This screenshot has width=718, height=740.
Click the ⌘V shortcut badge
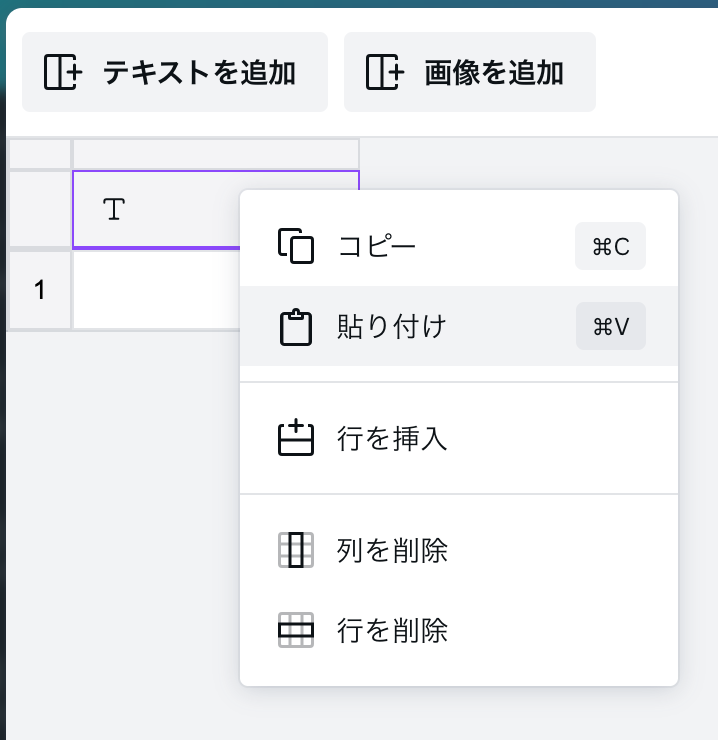point(610,327)
